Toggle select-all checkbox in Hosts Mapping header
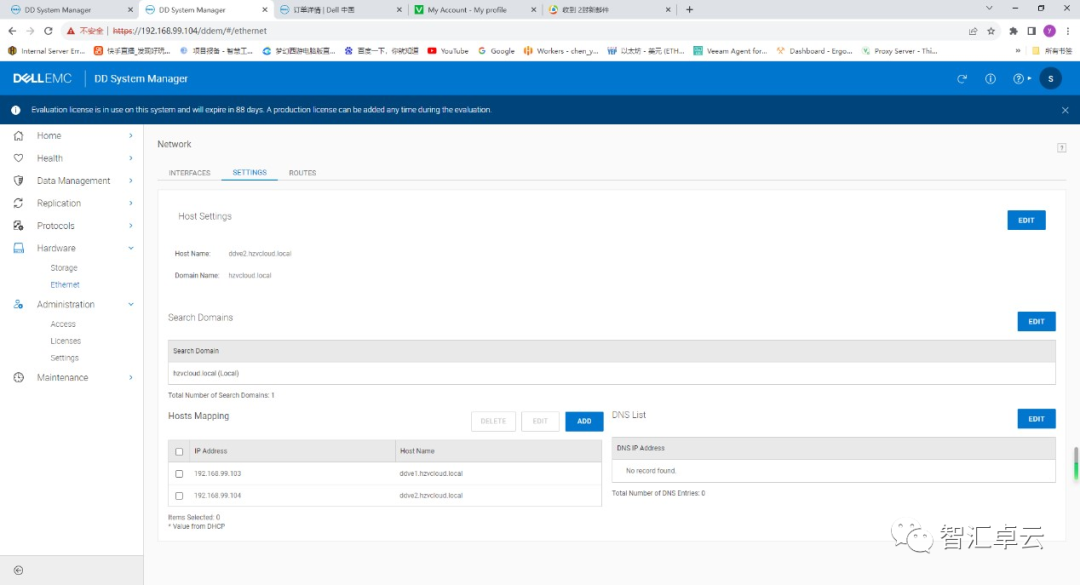1080x585 pixels. click(179, 452)
